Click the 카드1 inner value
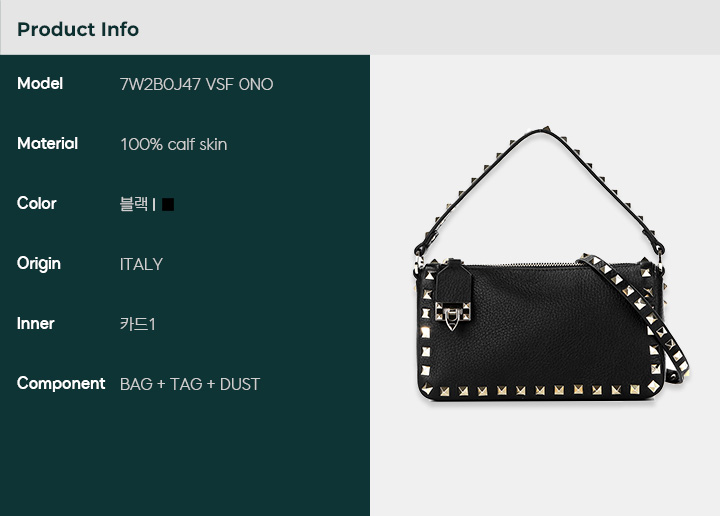 (x=138, y=324)
